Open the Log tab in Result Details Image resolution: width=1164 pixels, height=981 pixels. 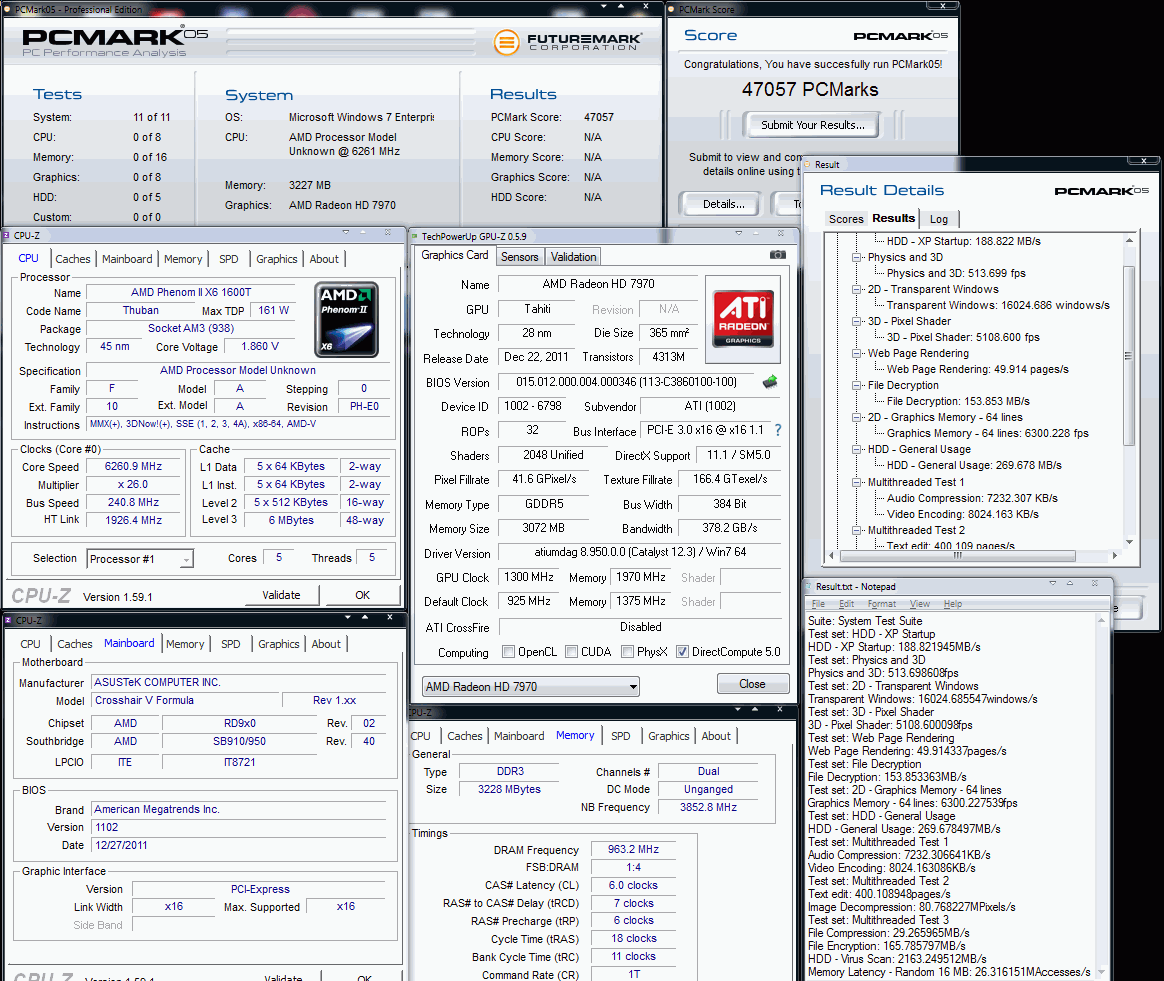click(939, 219)
